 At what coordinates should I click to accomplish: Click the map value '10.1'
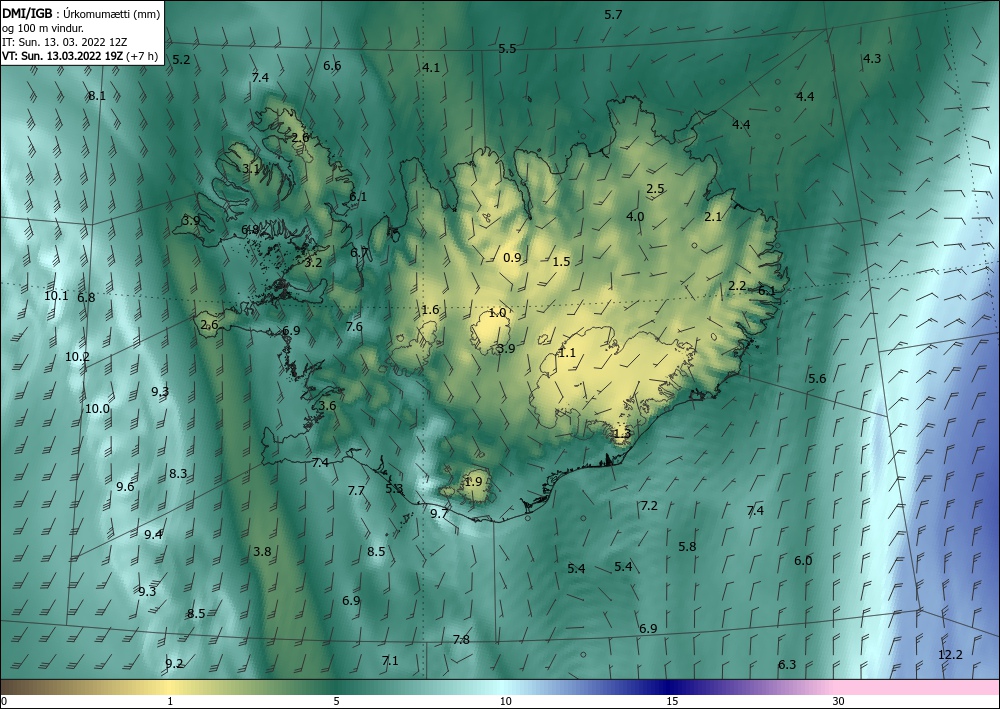[x=56, y=296]
